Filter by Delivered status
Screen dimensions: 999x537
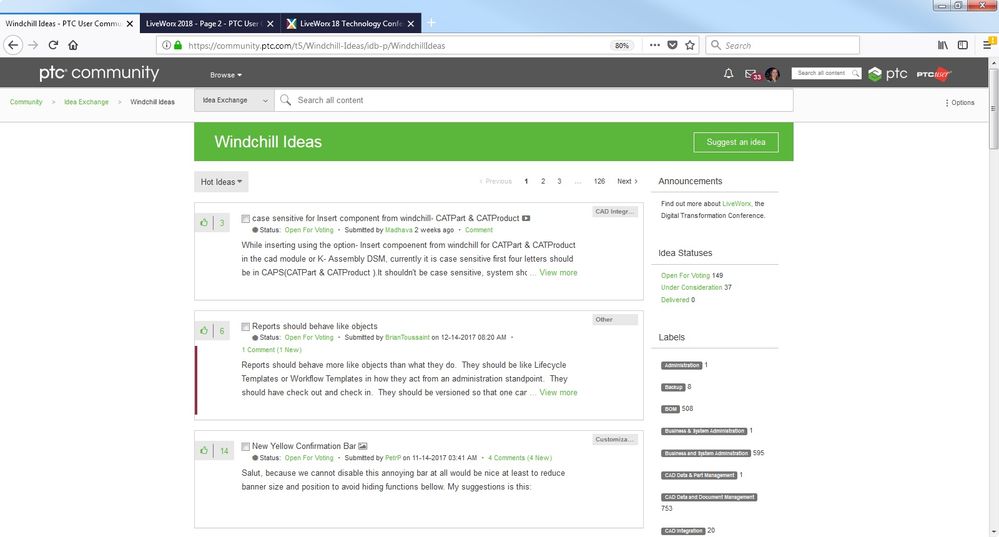coord(675,299)
